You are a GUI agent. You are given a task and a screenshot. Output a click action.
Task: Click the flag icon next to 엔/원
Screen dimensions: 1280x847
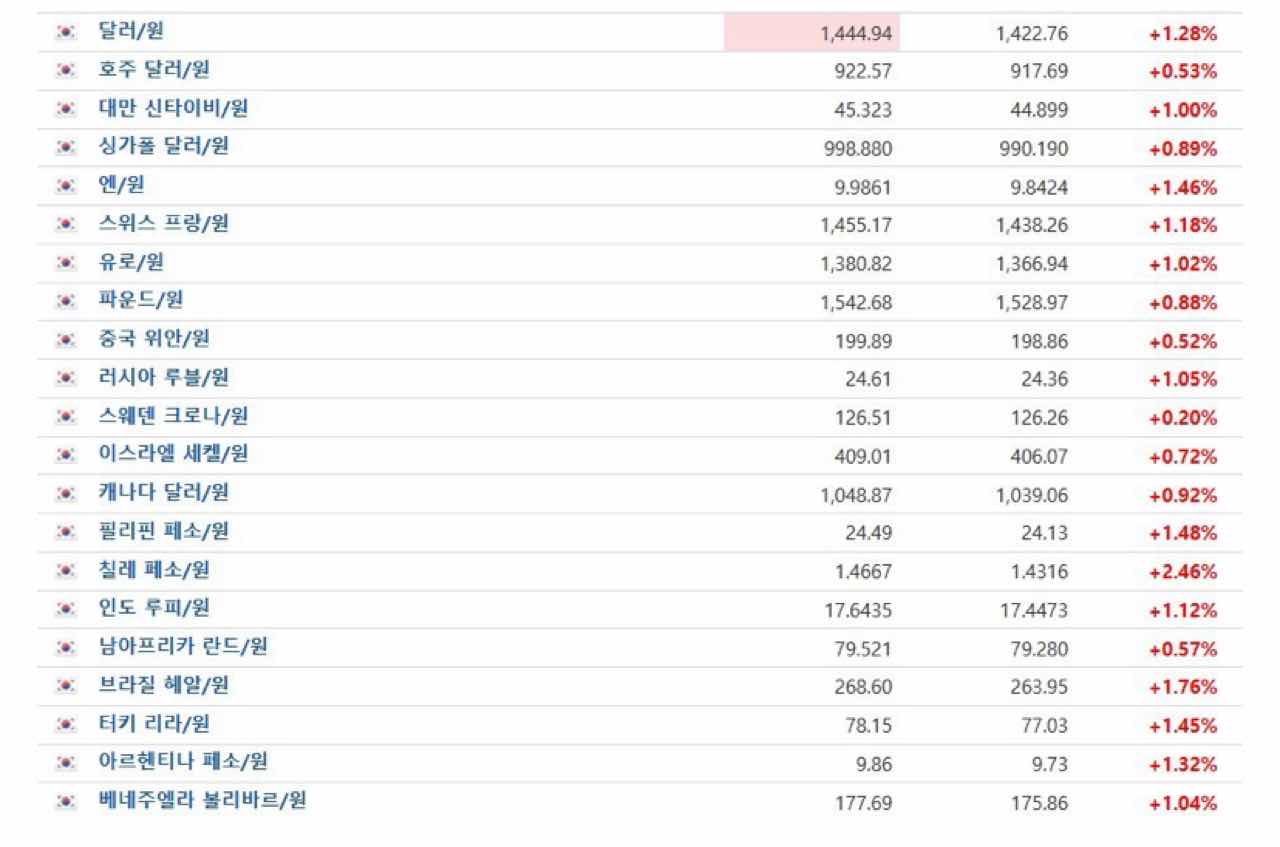click(66, 186)
